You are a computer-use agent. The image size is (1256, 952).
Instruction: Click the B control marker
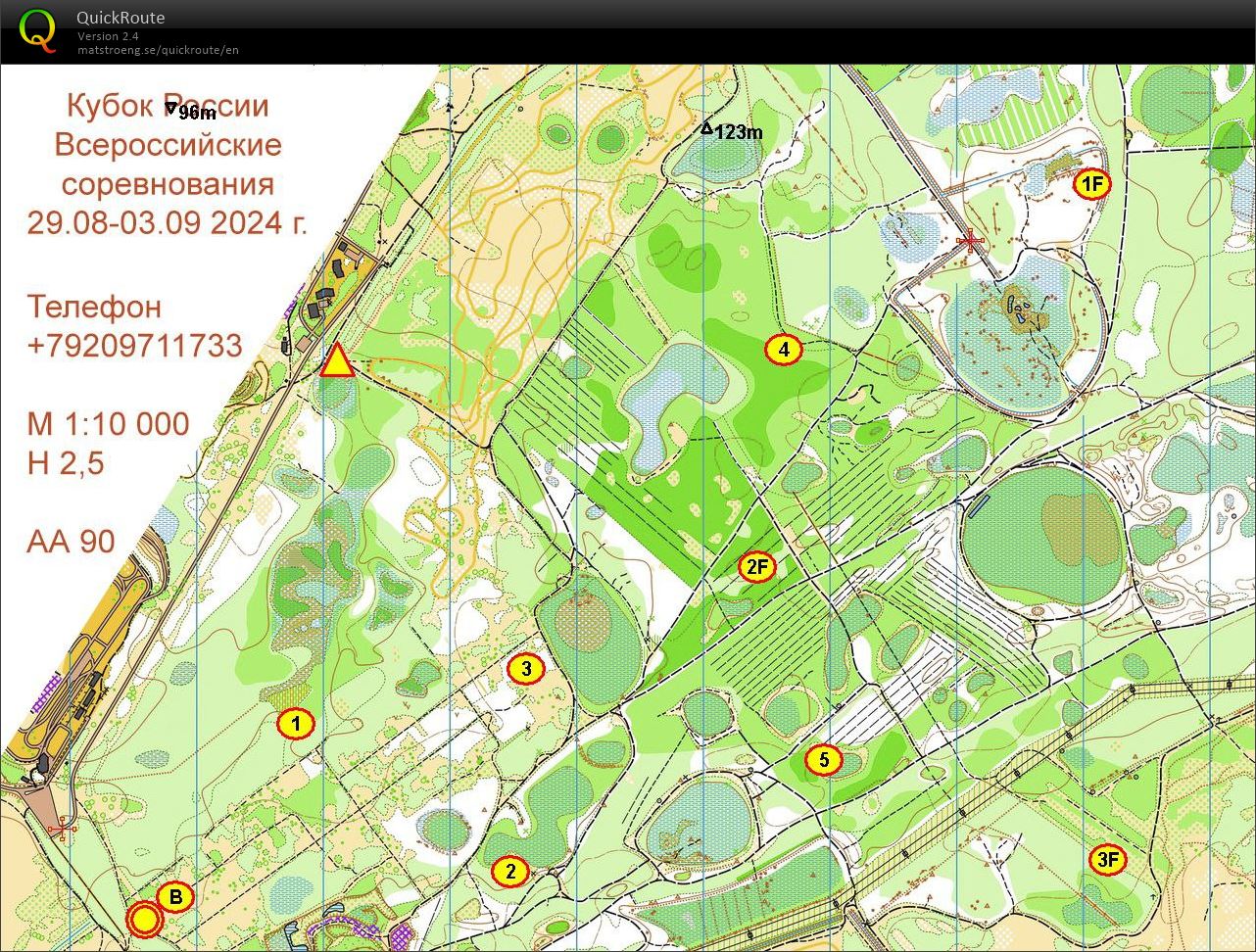[x=175, y=896]
